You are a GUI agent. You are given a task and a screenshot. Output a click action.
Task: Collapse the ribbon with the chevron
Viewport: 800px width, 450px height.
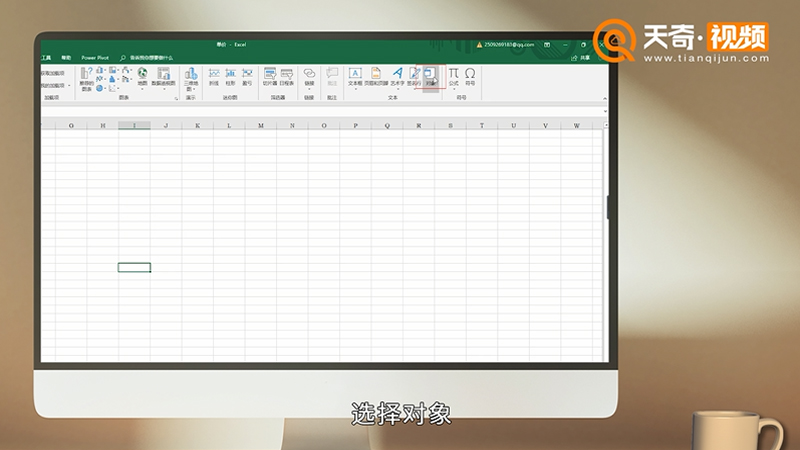coord(605,98)
